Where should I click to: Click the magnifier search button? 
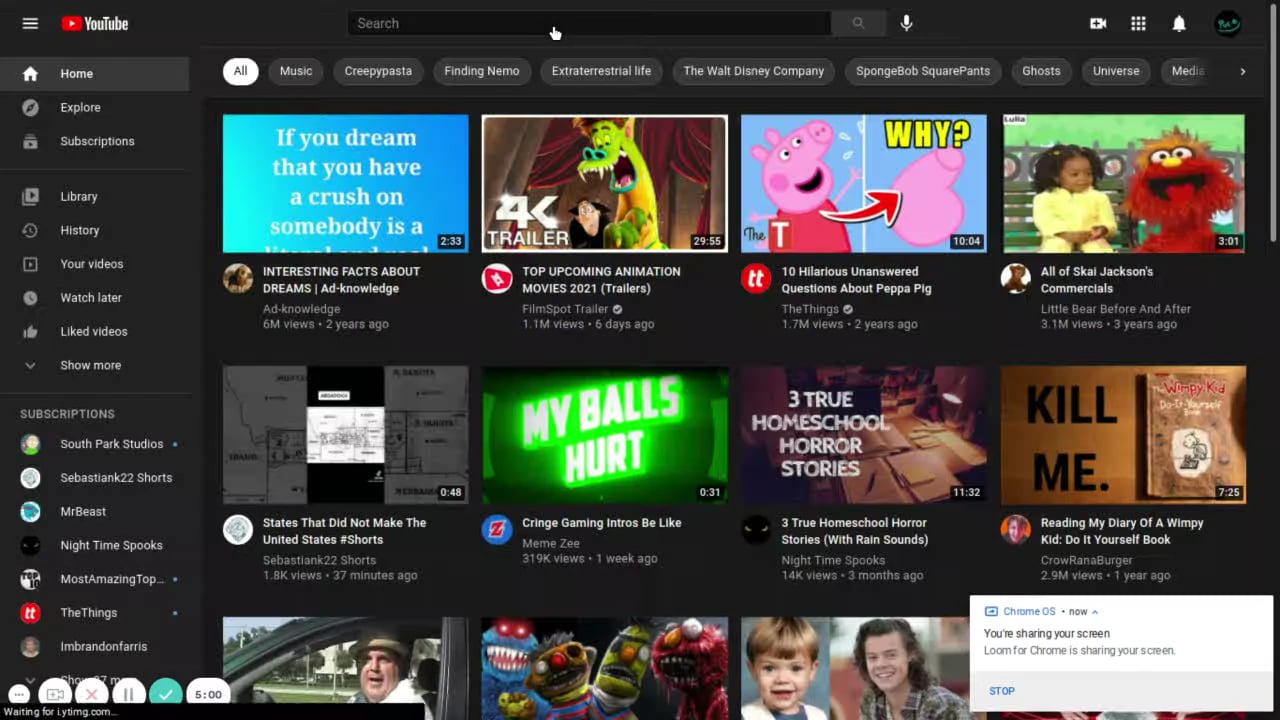coord(858,23)
